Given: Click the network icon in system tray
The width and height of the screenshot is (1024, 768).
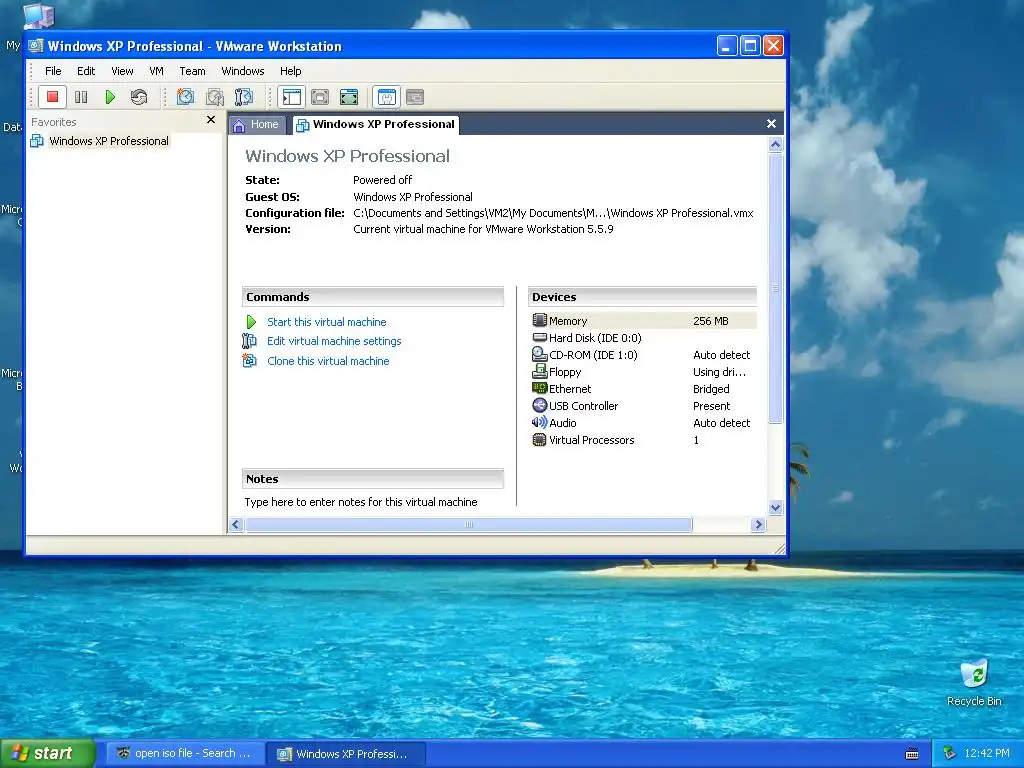Looking at the screenshot, I should click(950, 754).
